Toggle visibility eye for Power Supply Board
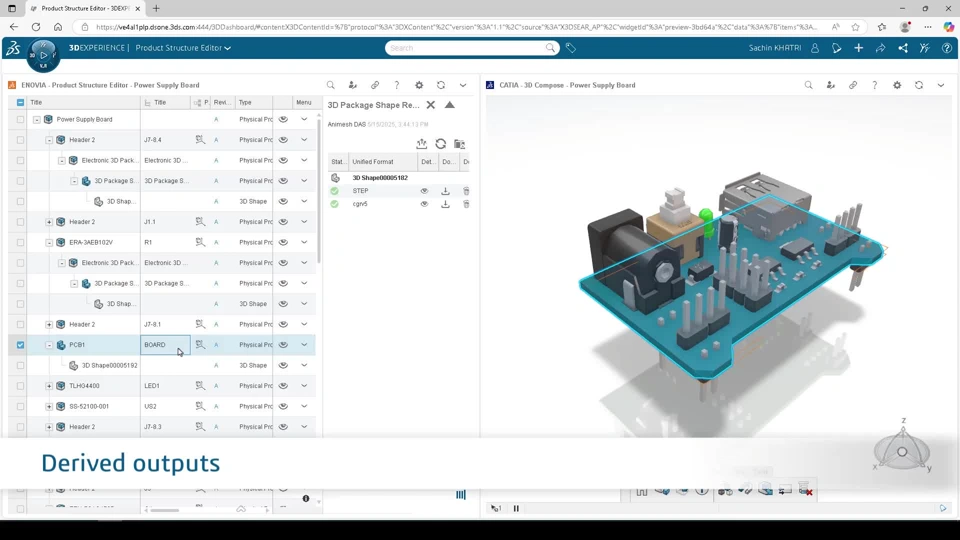This screenshot has width=960, height=540. pyautogui.click(x=283, y=119)
